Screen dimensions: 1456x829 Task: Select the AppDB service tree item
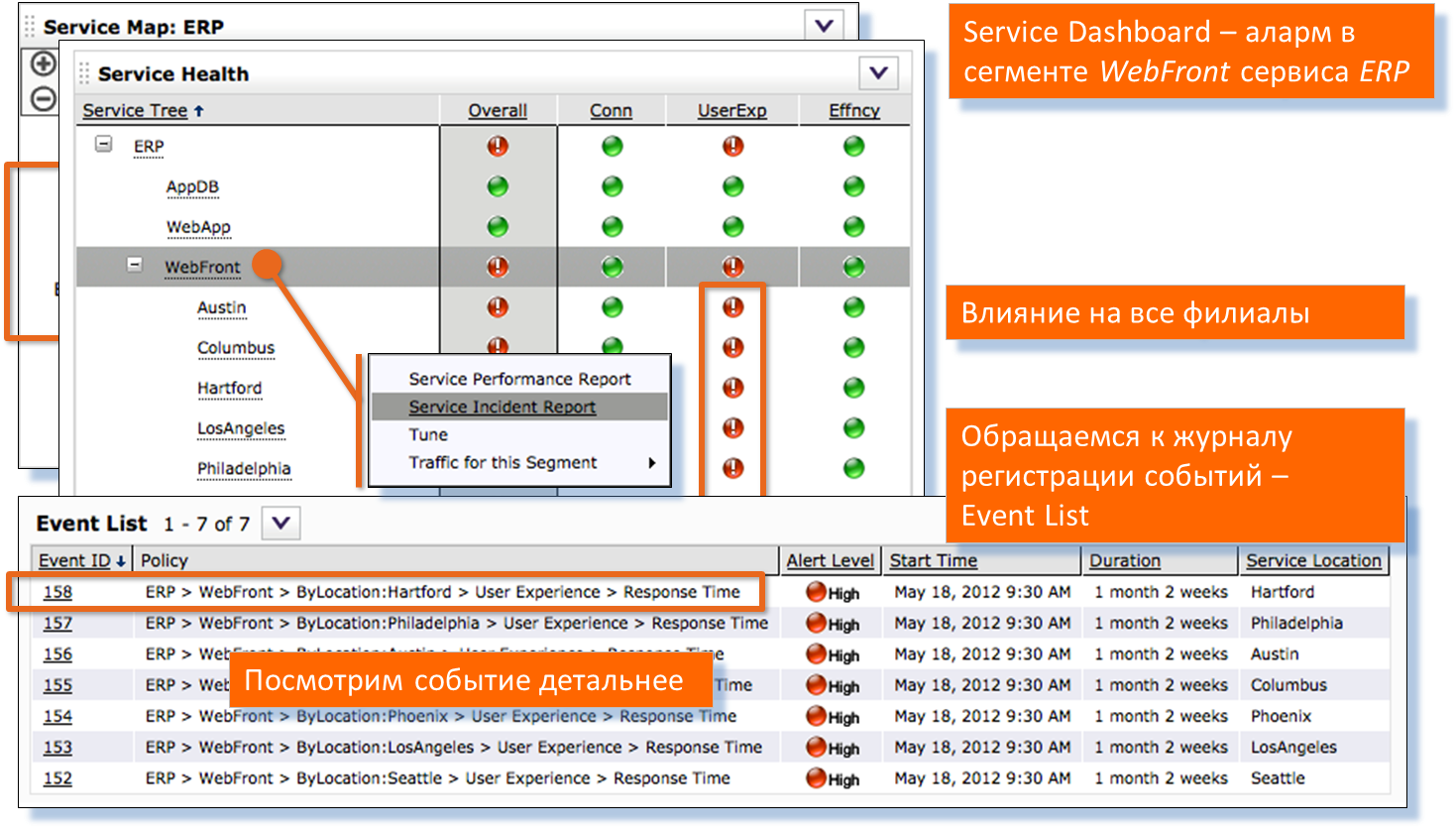pos(192,186)
